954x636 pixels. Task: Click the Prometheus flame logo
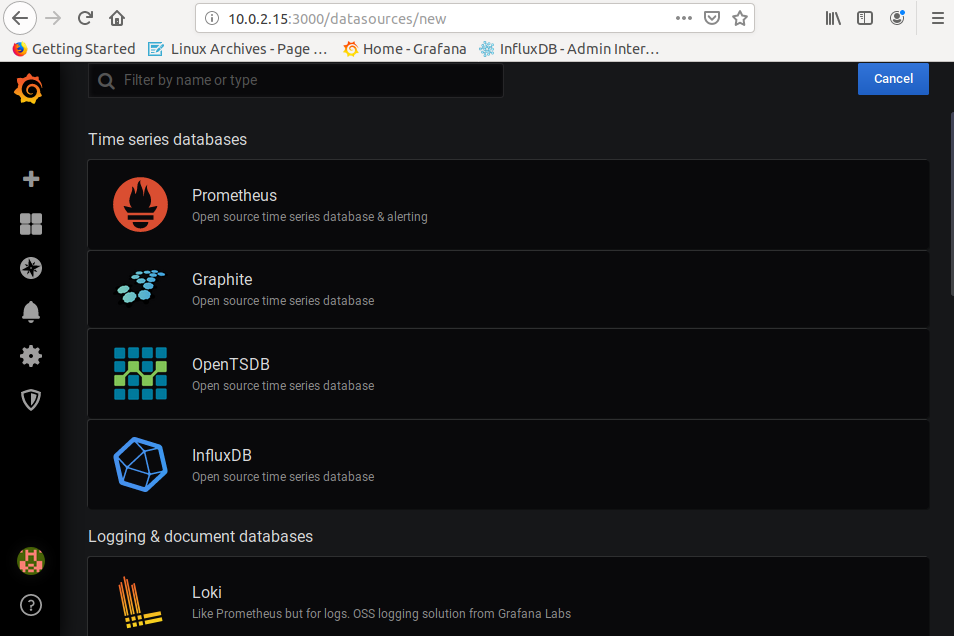coord(141,204)
